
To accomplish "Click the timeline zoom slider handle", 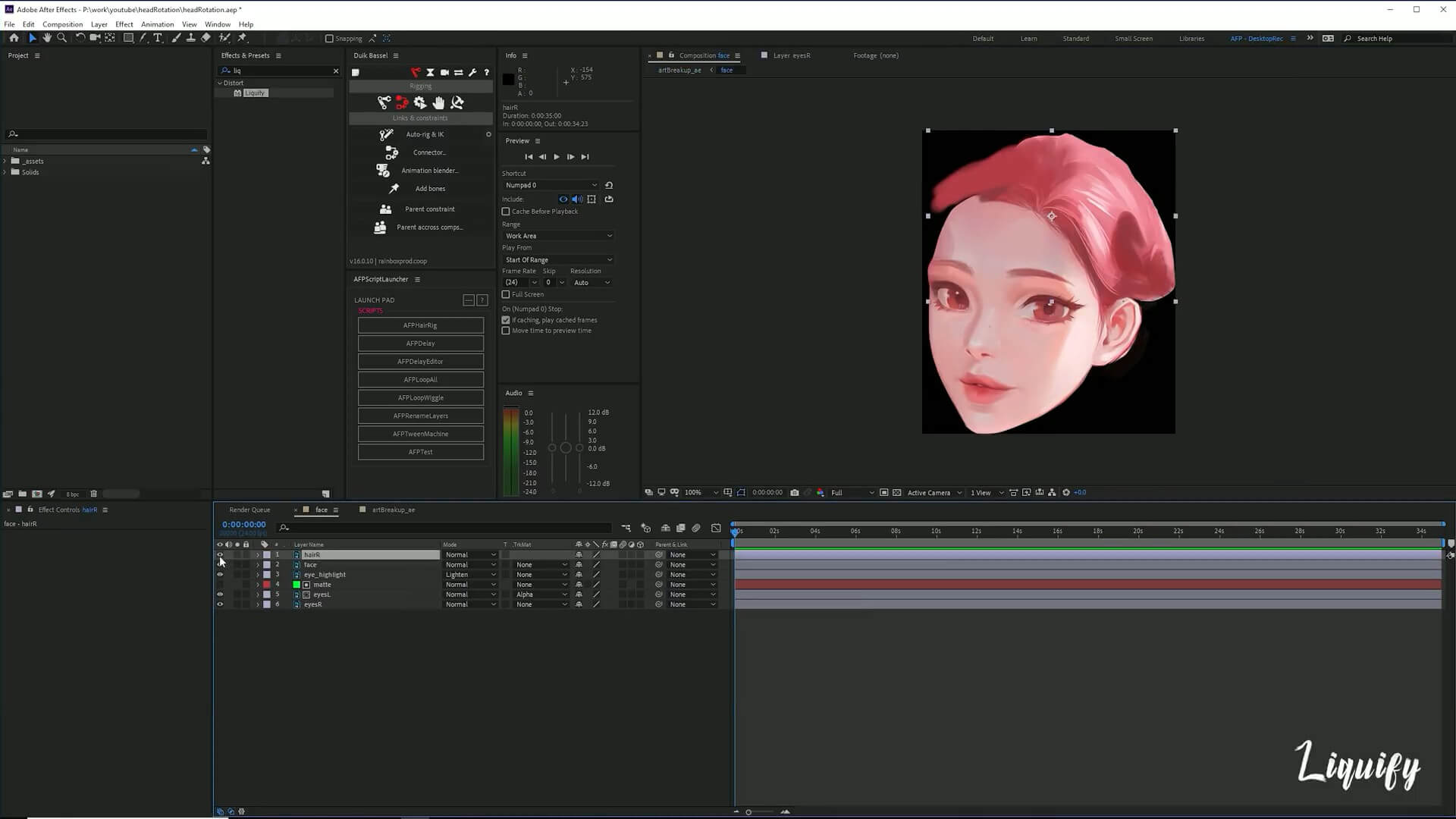I will (x=748, y=812).
